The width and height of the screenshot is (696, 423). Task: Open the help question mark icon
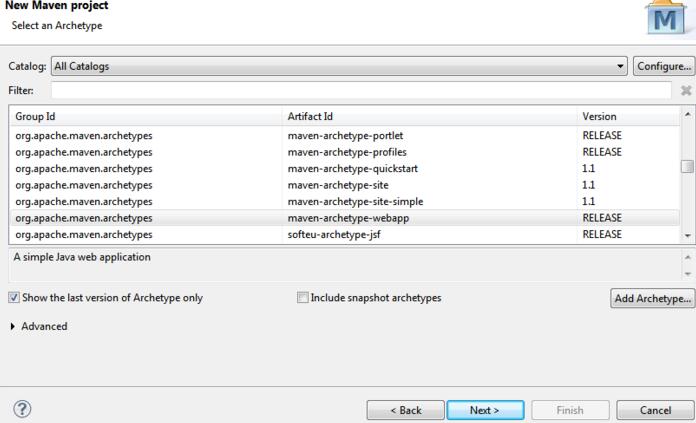22,409
